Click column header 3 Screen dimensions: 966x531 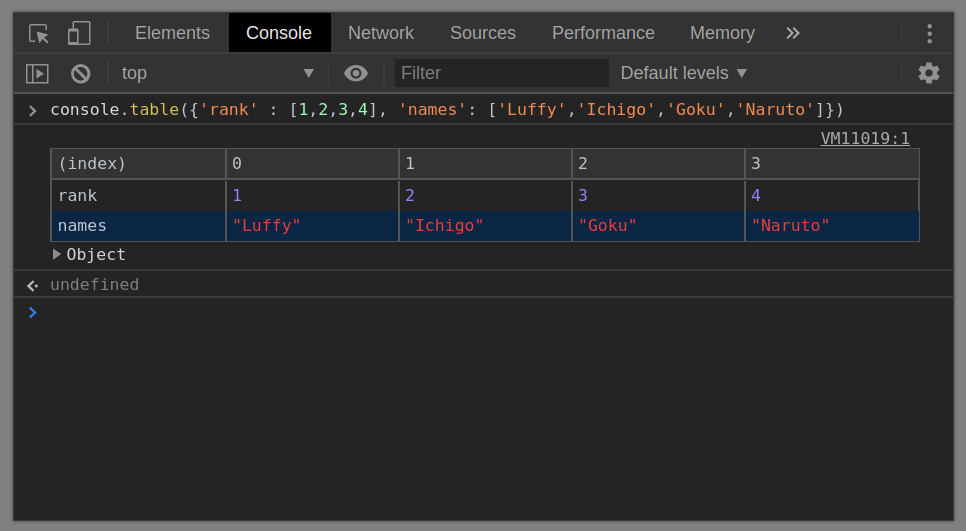(x=832, y=164)
